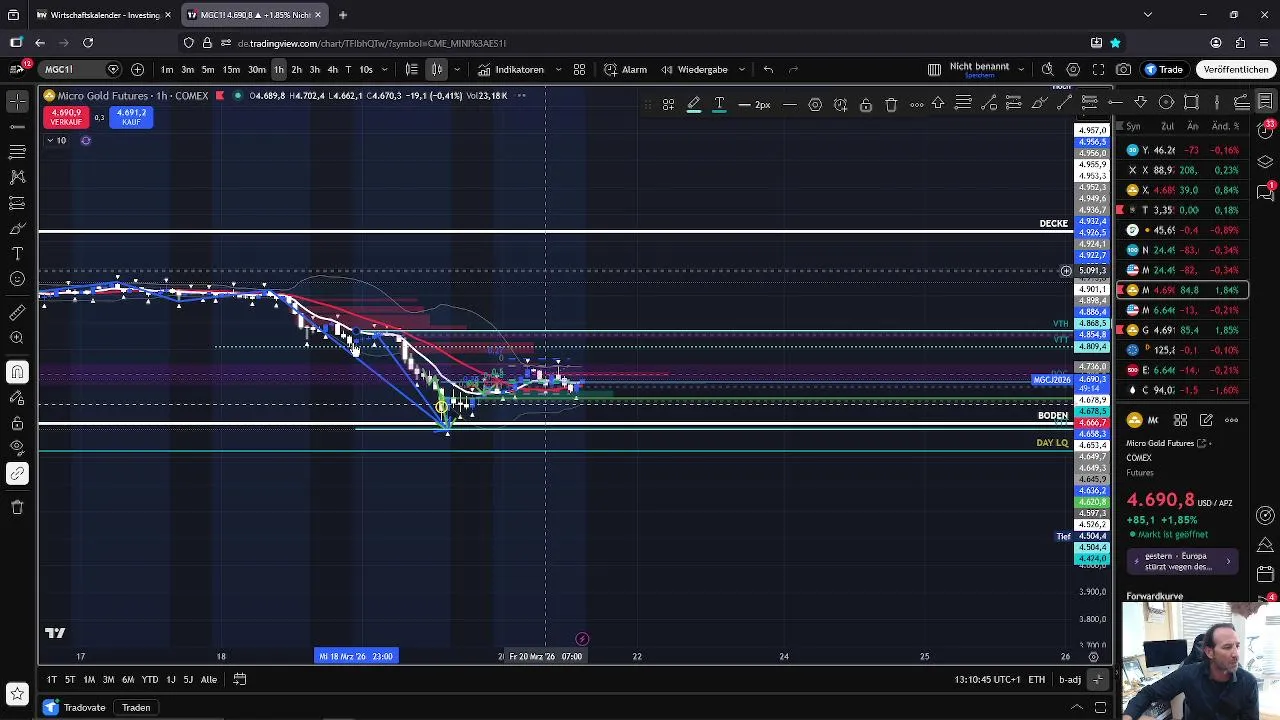This screenshot has height=720, width=1280.
Task: Go back in browser history
Action: coord(39,43)
